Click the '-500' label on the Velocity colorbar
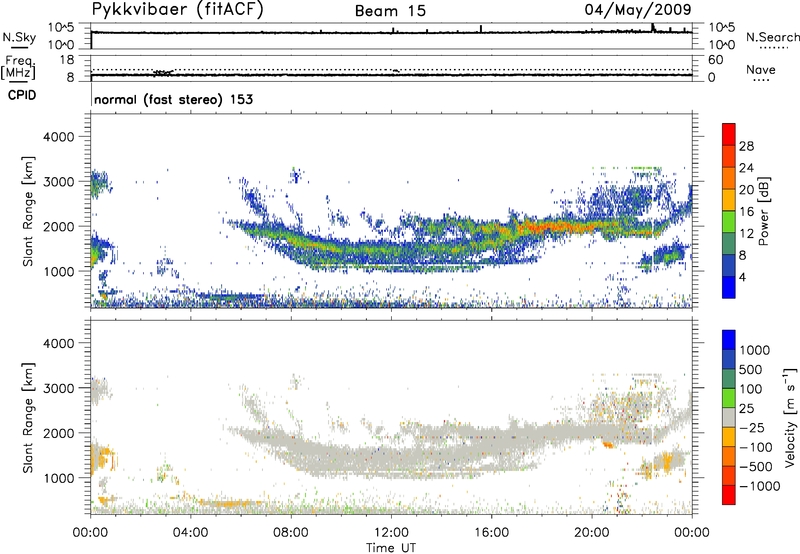 pos(756,466)
